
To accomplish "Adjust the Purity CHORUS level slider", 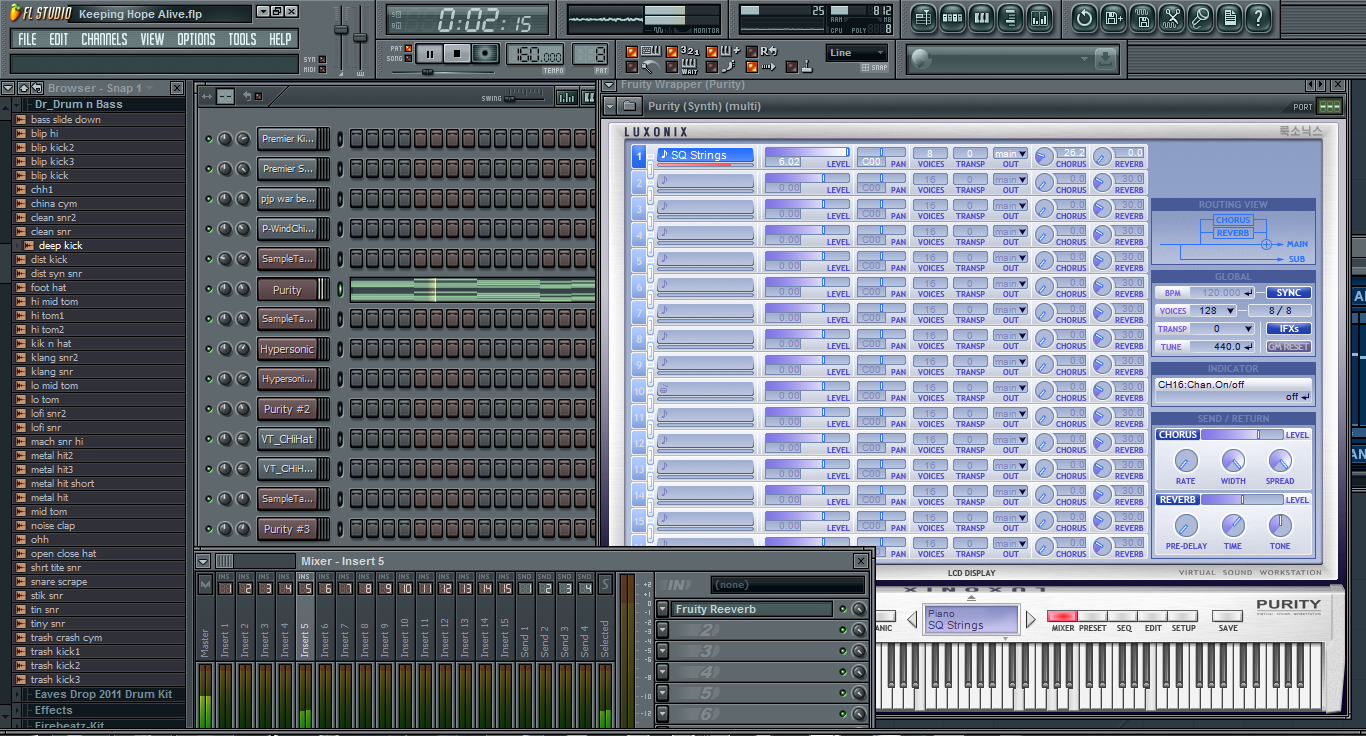I will (1243, 435).
